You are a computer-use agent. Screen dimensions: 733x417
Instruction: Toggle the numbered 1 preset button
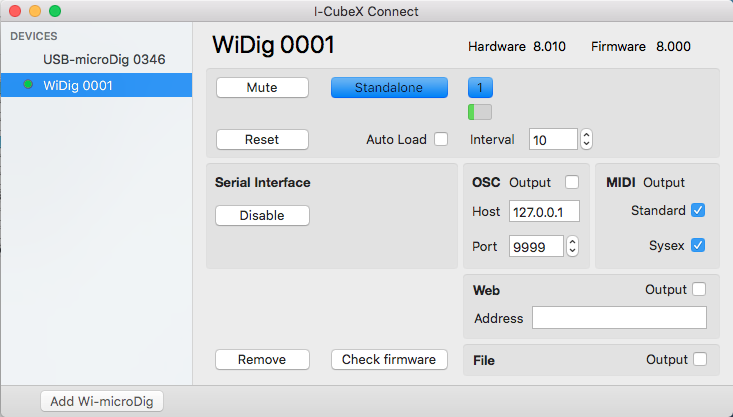[480, 87]
